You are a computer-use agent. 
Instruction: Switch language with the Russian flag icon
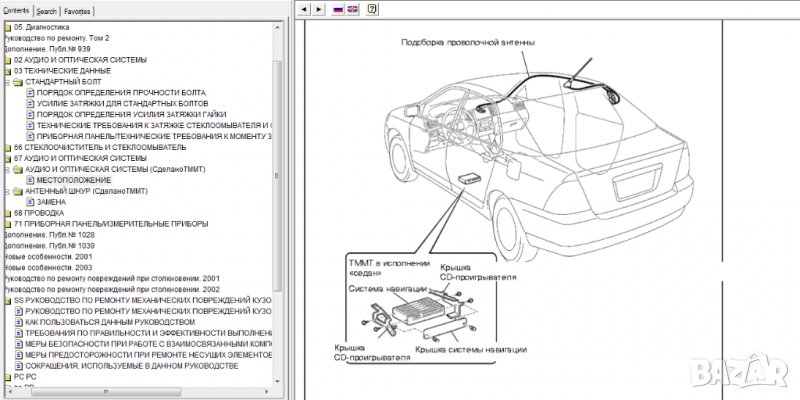pyautogui.click(x=338, y=9)
